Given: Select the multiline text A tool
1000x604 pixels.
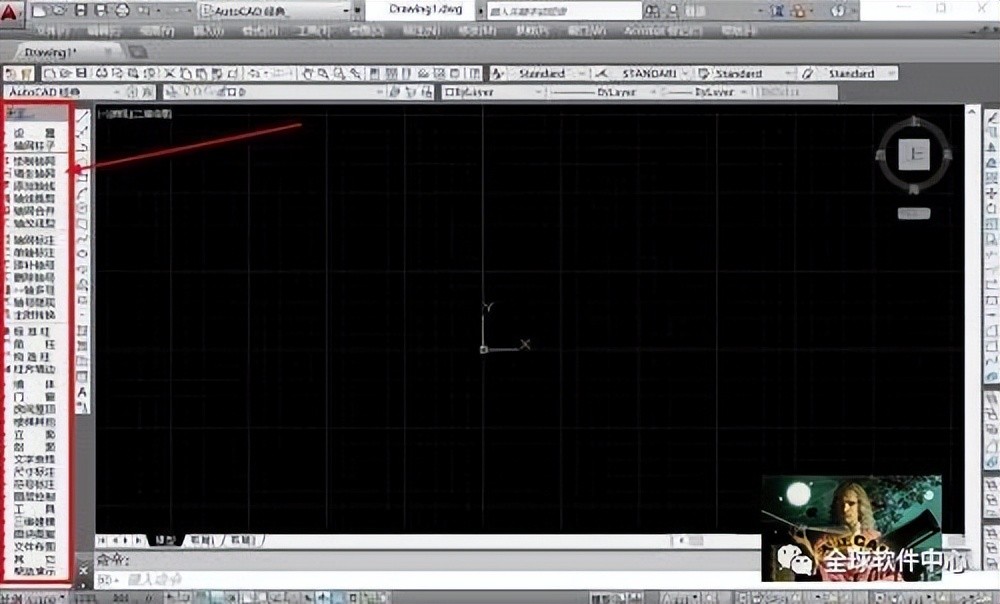Looking at the screenshot, I should click(83, 392).
